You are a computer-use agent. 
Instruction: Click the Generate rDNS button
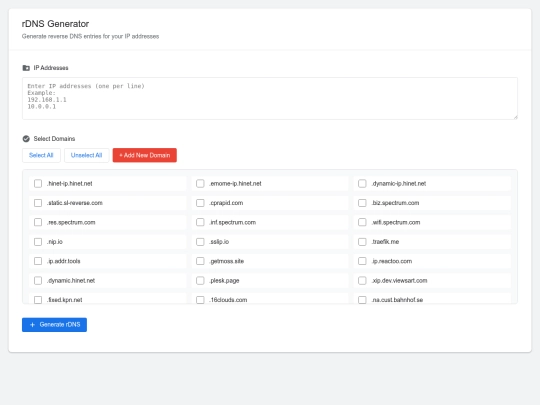(54, 325)
